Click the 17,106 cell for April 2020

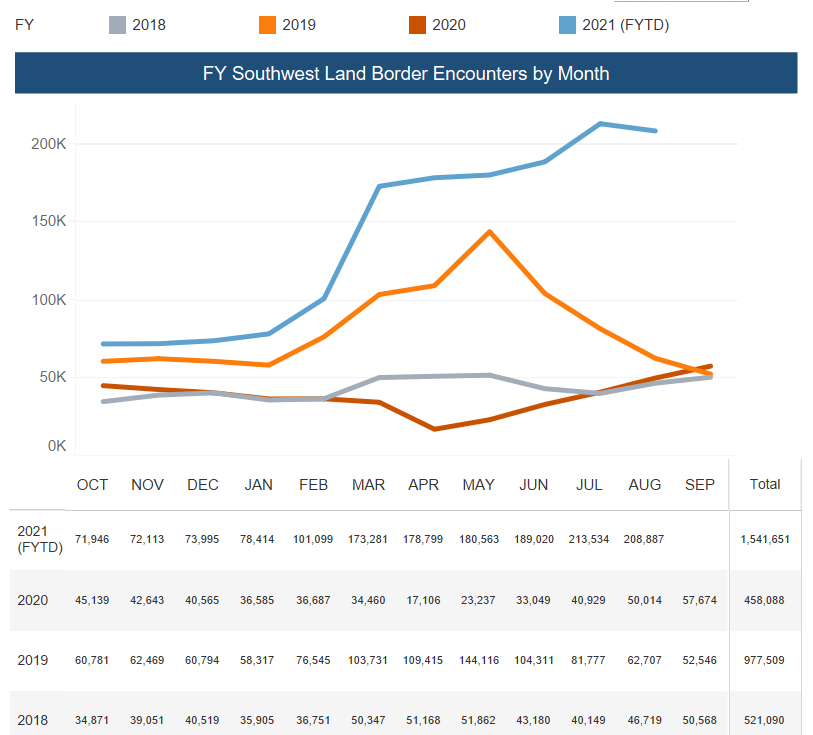[423, 601]
